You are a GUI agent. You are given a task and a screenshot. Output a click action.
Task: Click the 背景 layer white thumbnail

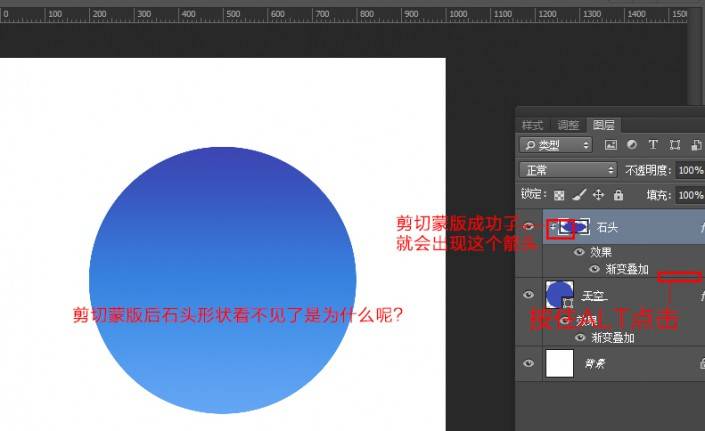(559, 363)
